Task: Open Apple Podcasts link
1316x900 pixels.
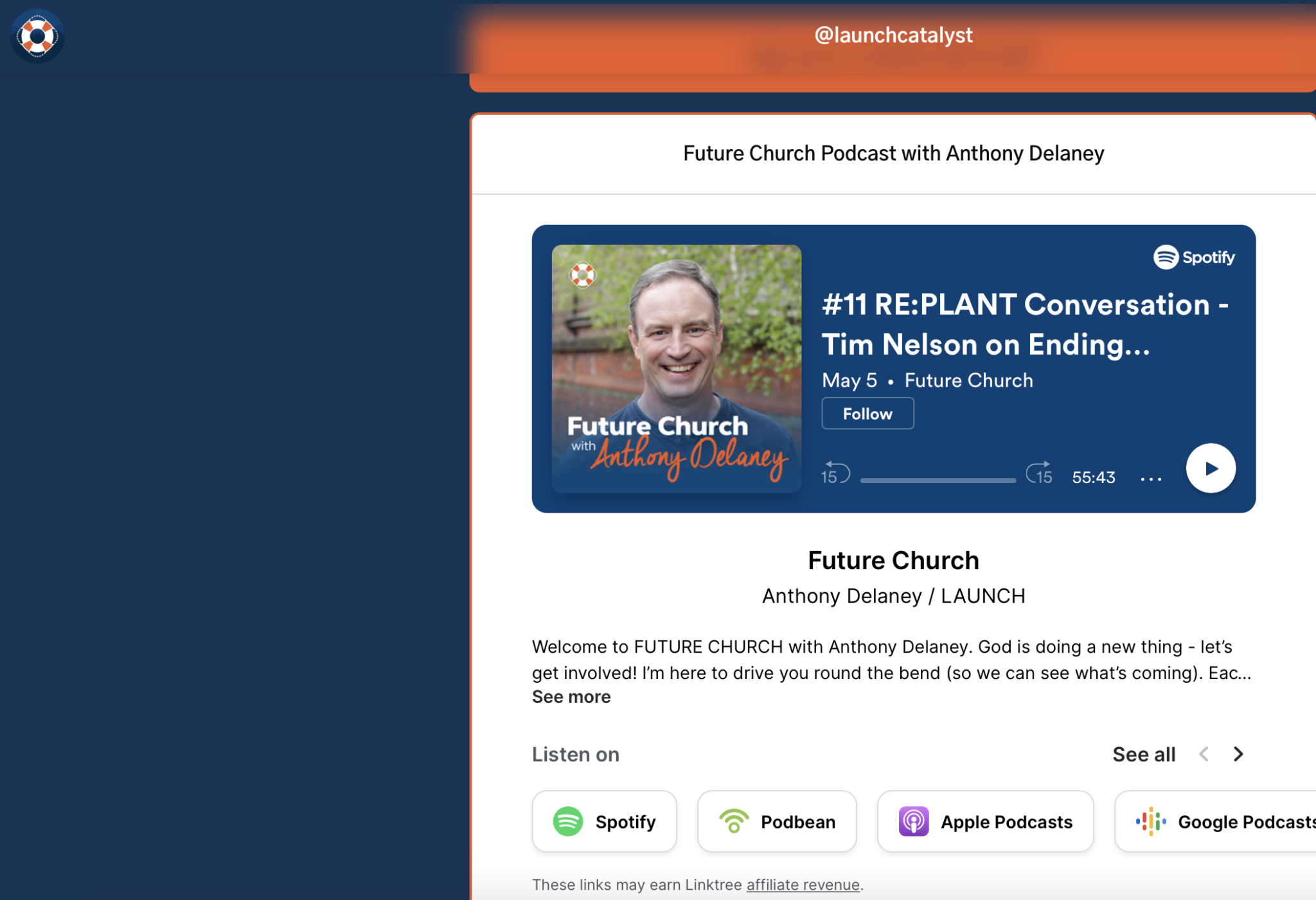Action: click(985, 821)
